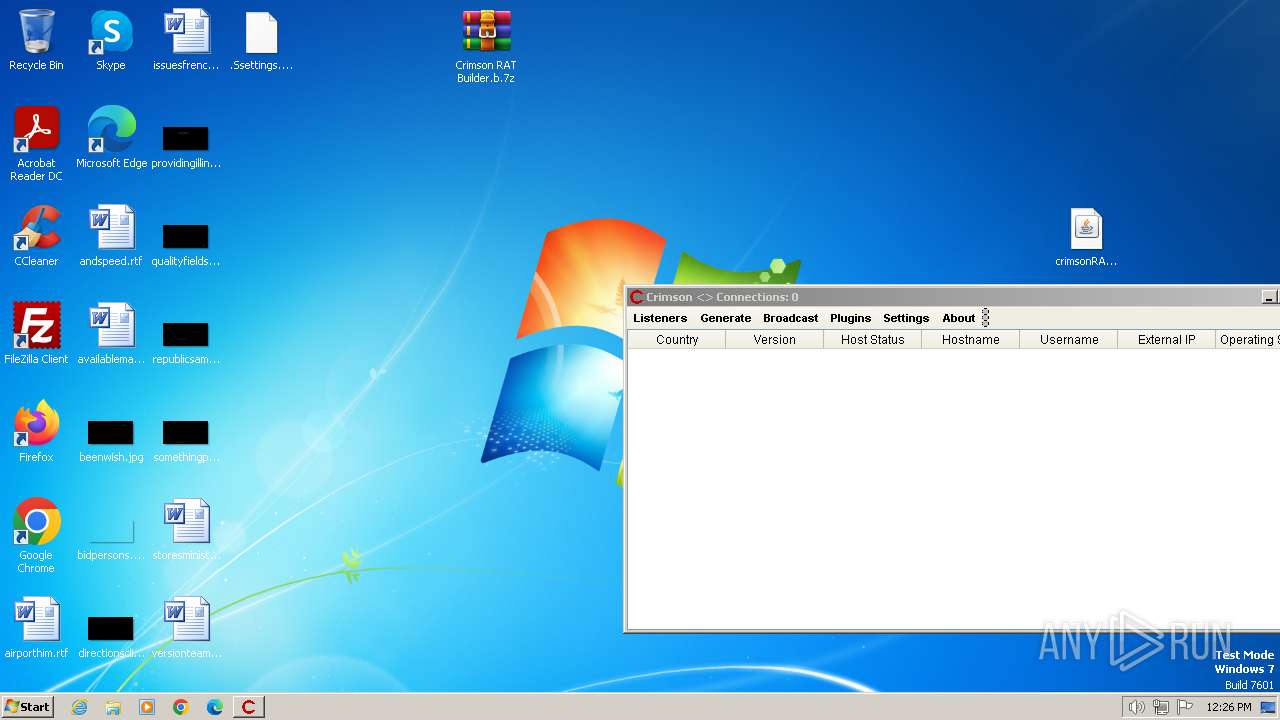Open the About menu

pos(958,318)
